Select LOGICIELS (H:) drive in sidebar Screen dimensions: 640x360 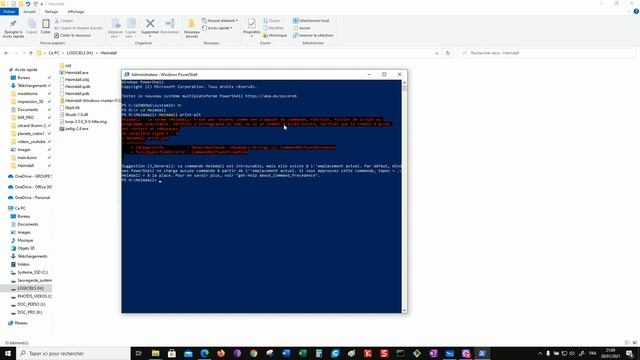27,288
